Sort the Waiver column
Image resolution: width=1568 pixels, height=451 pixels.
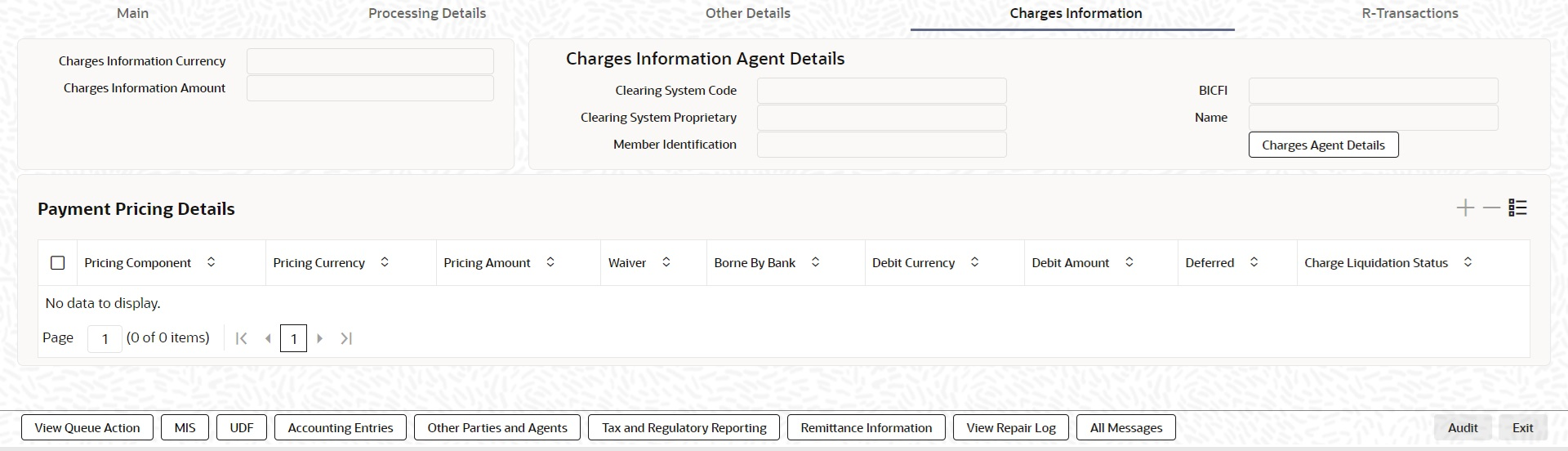(x=666, y=262)
